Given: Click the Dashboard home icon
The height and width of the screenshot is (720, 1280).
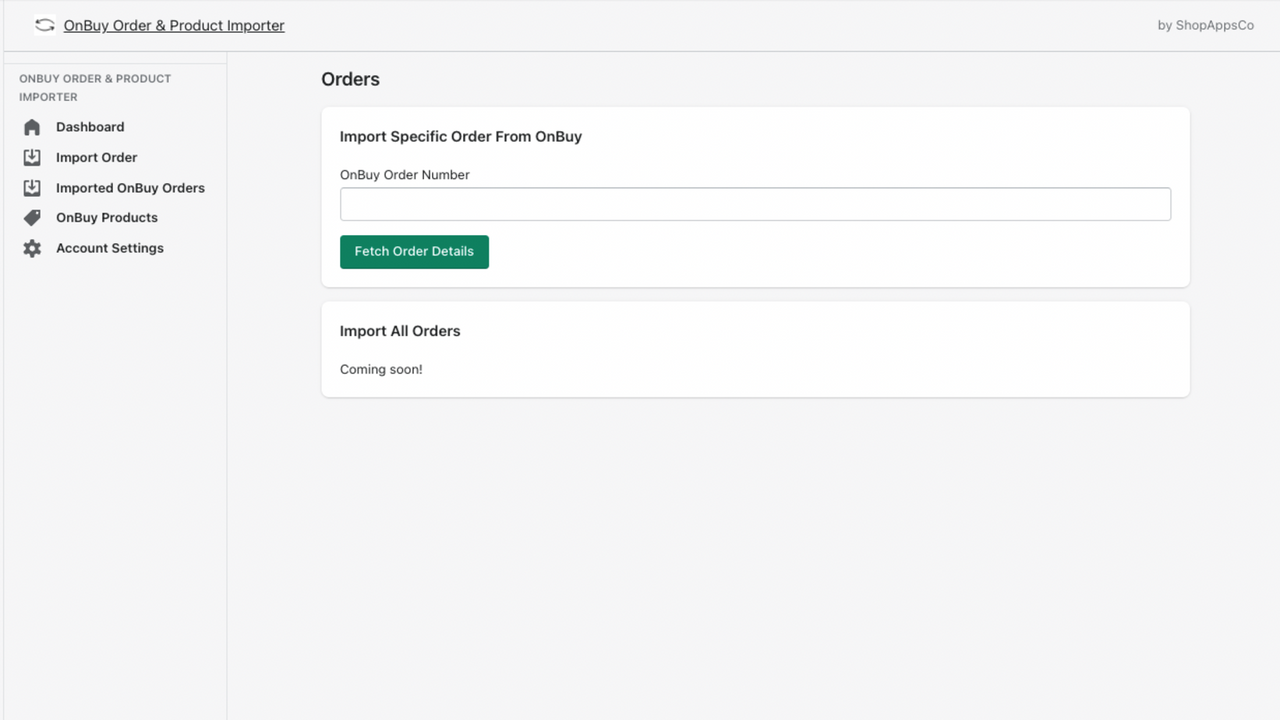Looking at the screenshot, I should coord(32,127).
